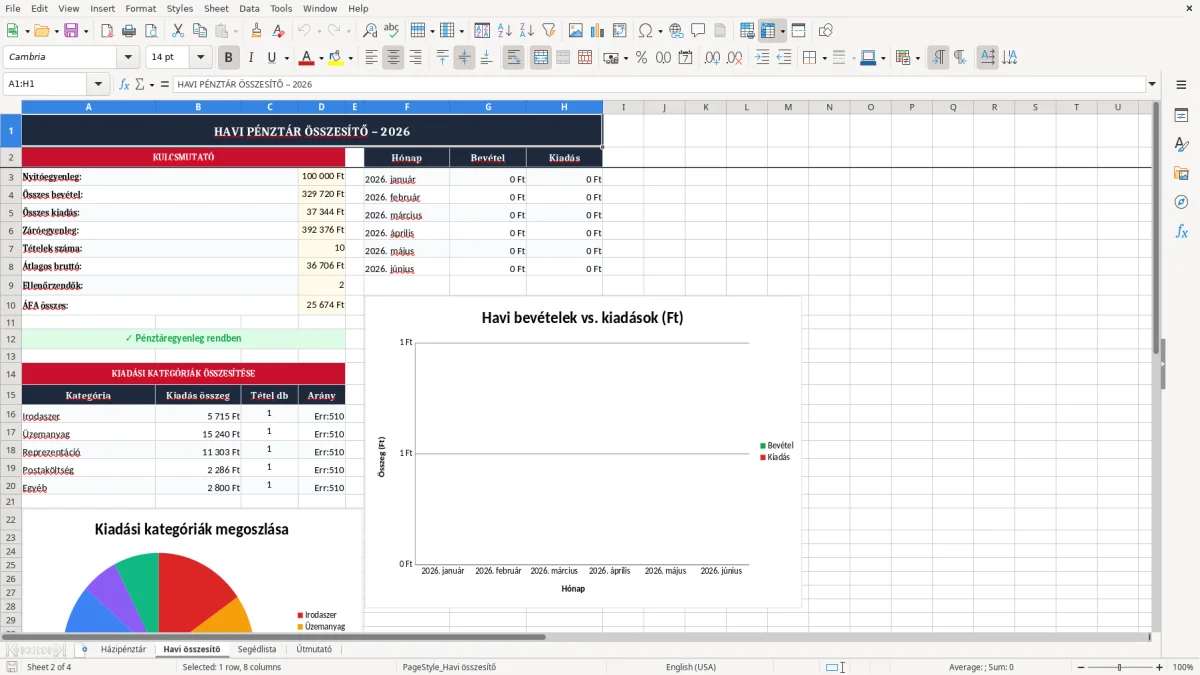Viewport: 1200px width, 675px height.
Task: Sort ascending A to Z
Action: pos(505,31)
